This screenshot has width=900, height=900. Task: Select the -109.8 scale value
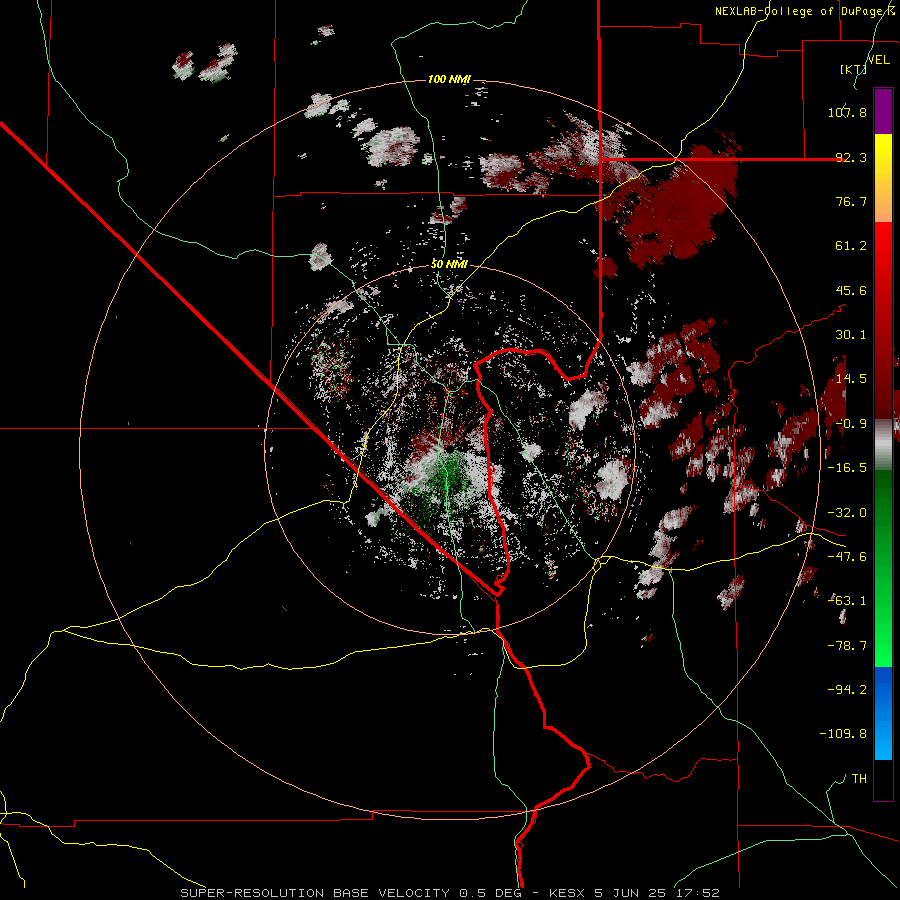point(843,734)
